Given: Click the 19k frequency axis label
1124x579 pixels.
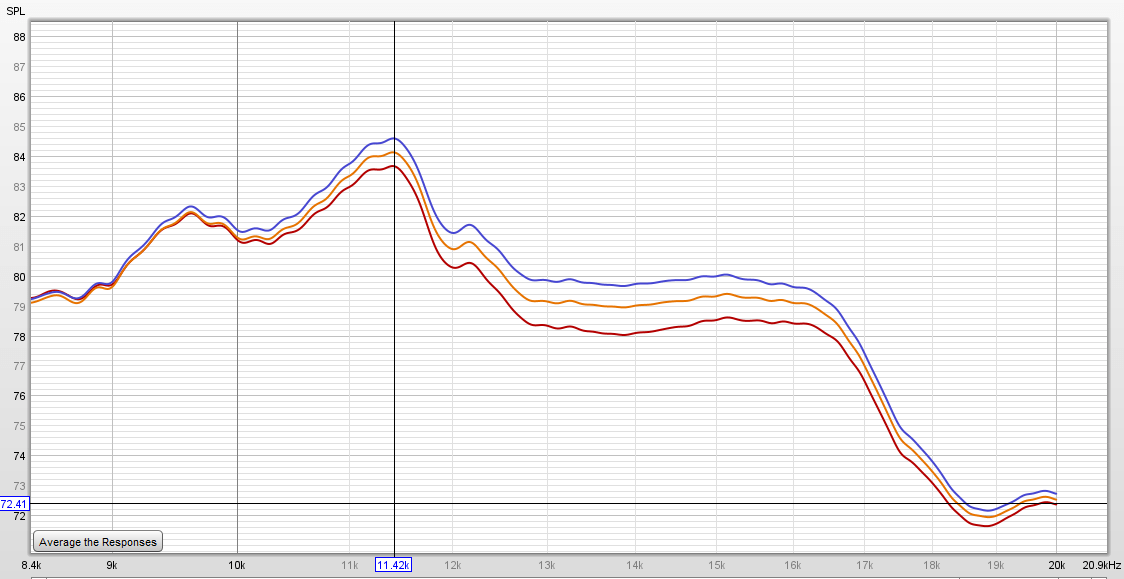Looking at the screenshot, I should click(x=996, y=565).
